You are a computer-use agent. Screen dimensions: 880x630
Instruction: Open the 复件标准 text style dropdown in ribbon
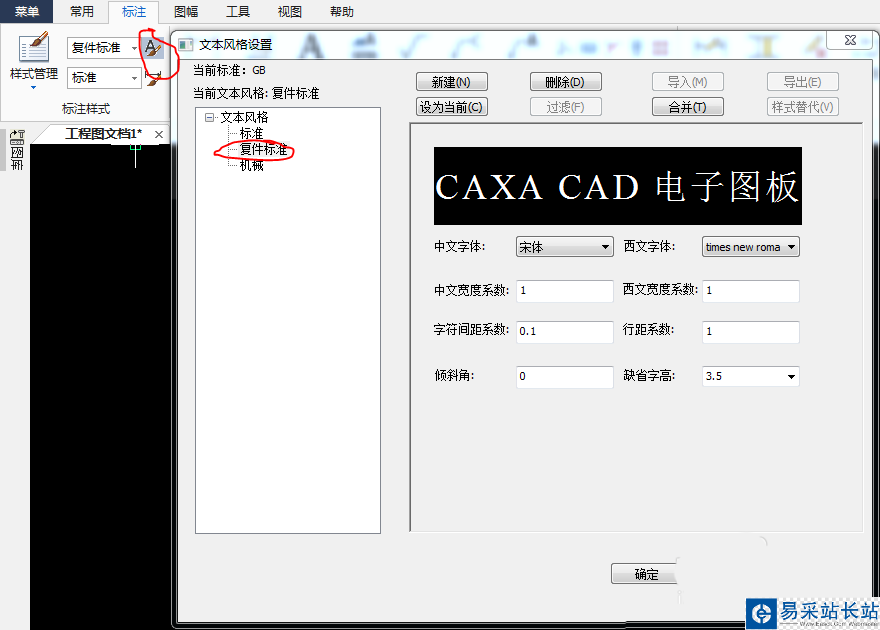tap(134, 48)
